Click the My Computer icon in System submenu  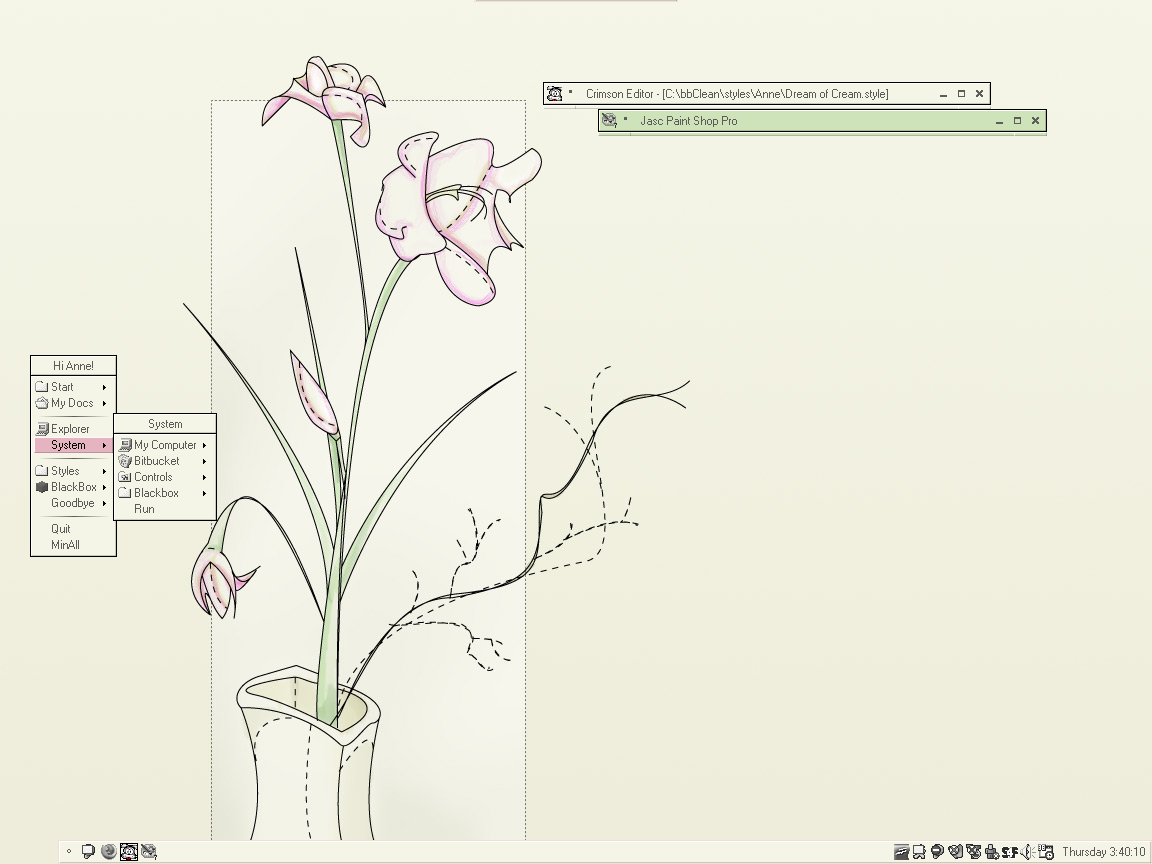click(x=125, y=444)
